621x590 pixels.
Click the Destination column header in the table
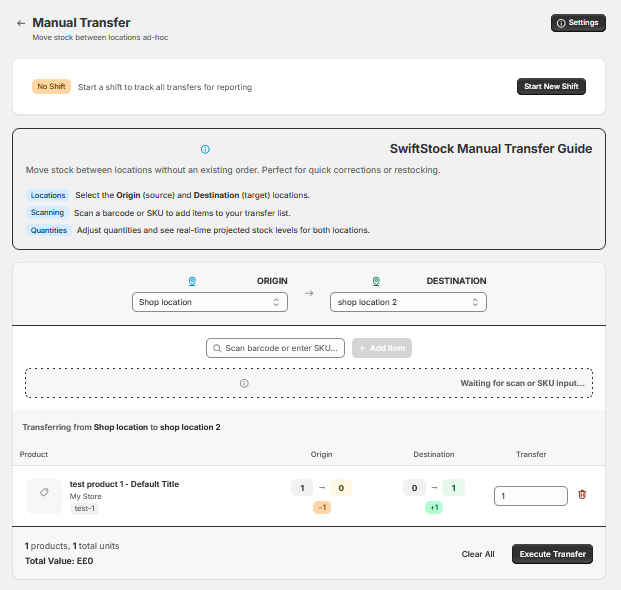click(x=434, y=454)
